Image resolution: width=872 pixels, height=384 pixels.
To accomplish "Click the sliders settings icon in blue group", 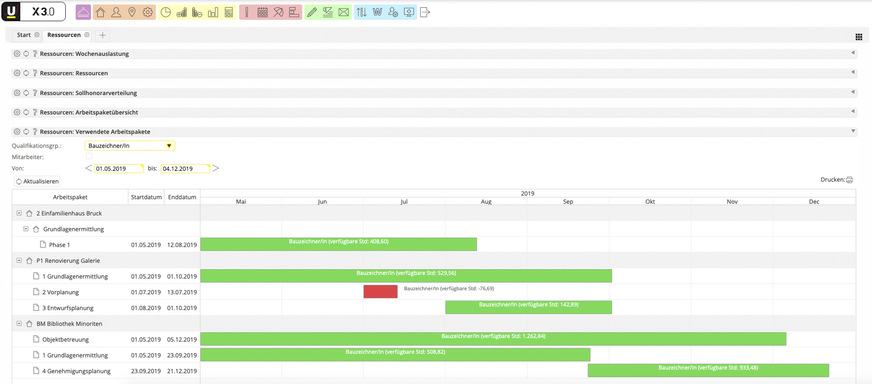I will pos(361,12).
